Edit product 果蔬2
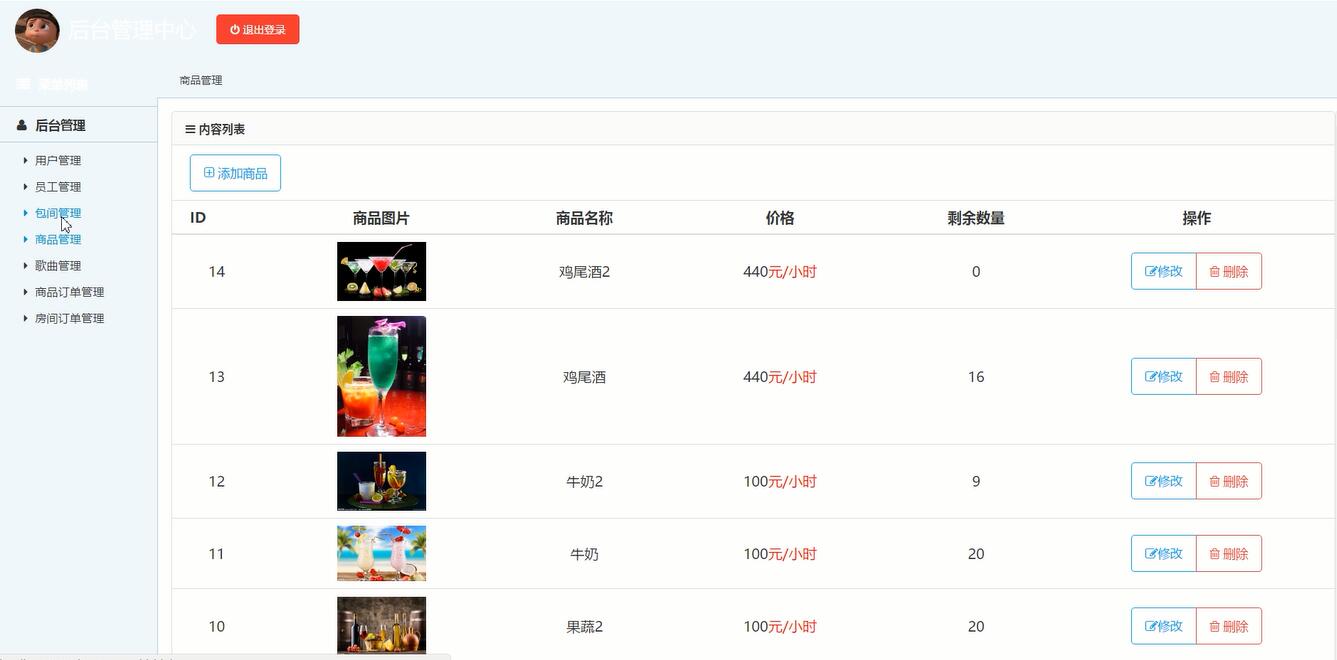 click(x=1164, y=626)
